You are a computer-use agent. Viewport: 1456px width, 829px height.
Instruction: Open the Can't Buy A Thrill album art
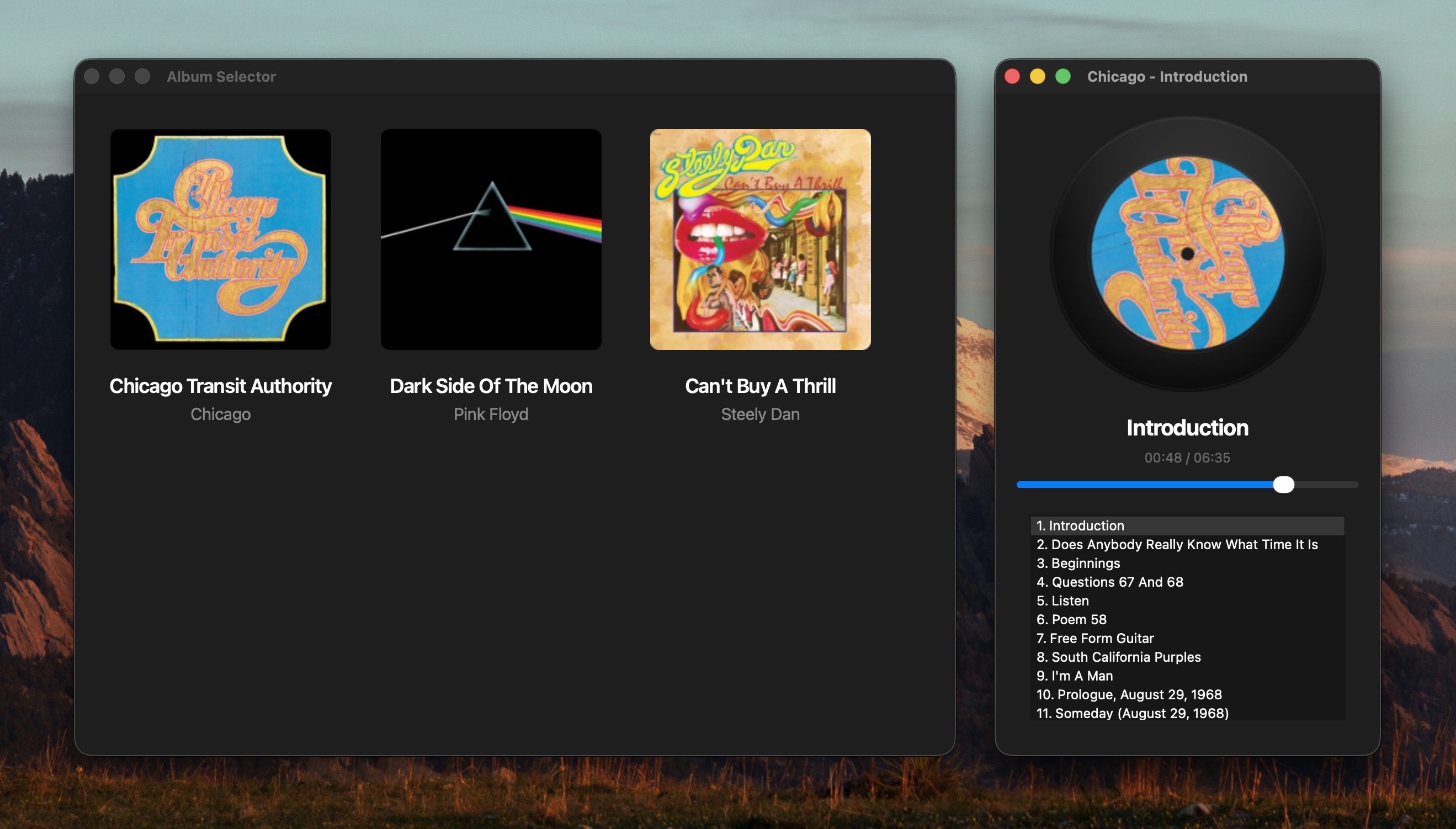[x=760, y=239]
